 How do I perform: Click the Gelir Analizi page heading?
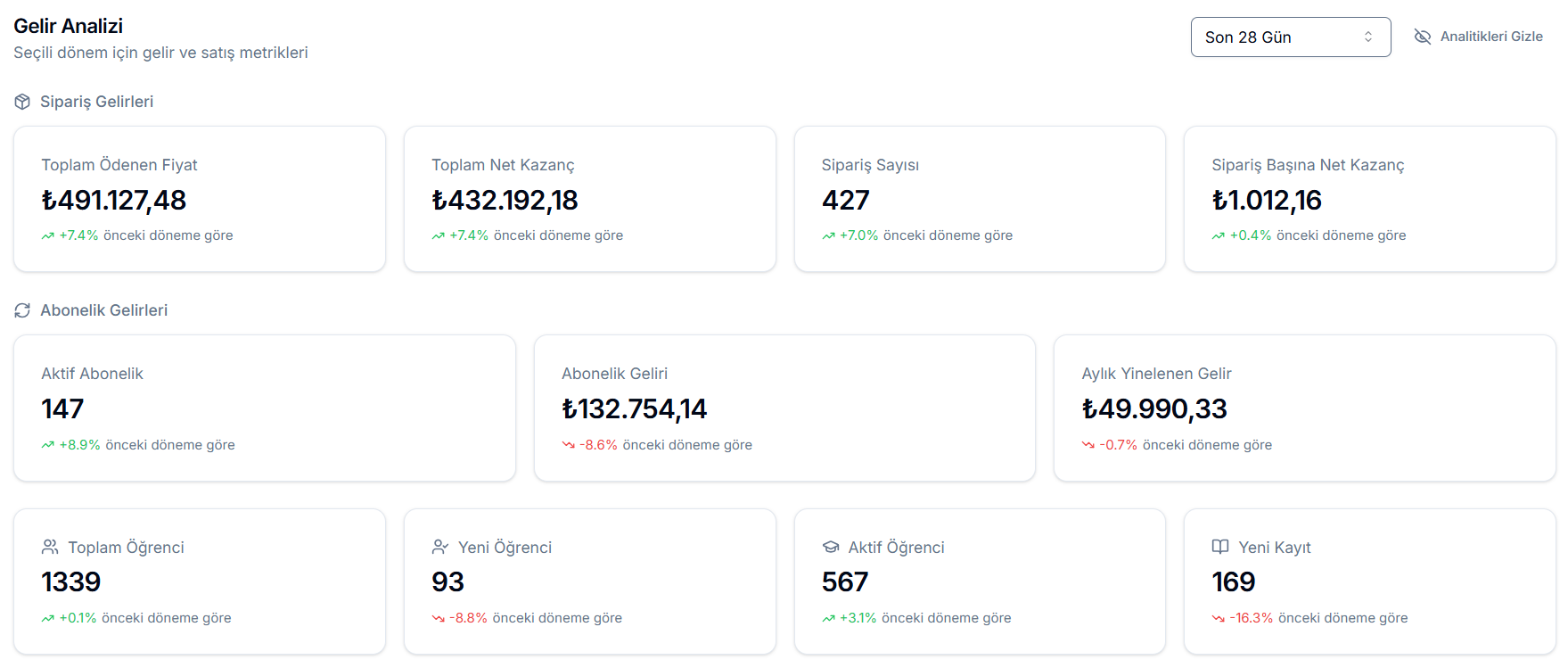pyautogui.click(x=69, y=26)
